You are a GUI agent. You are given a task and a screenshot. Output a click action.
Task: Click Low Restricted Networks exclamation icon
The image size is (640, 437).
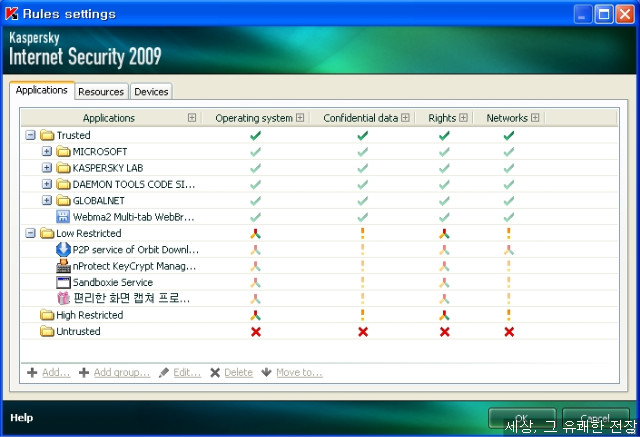509,233
